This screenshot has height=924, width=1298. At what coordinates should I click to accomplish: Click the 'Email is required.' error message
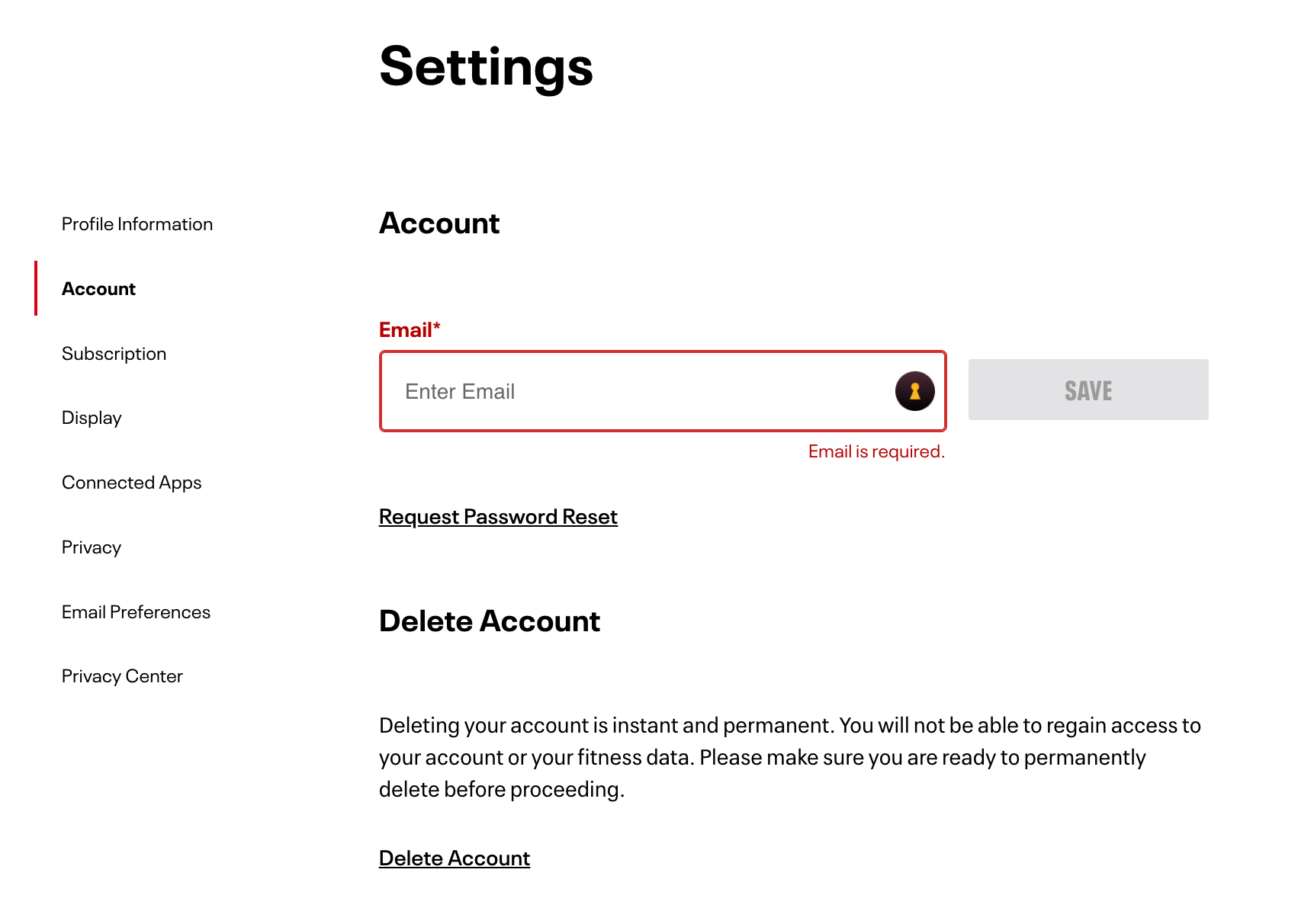click(876, 451)
